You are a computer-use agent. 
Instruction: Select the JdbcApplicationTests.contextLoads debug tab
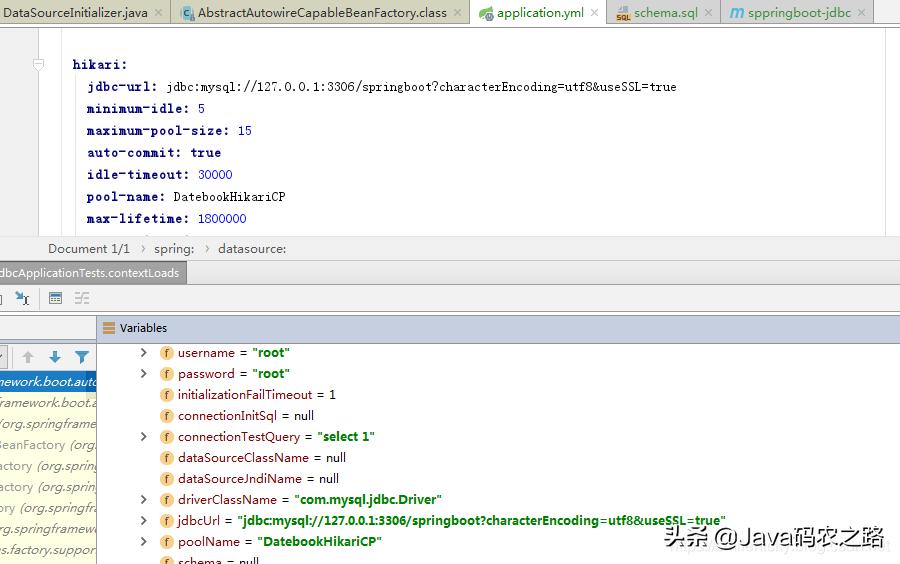[x=92, y=273]
